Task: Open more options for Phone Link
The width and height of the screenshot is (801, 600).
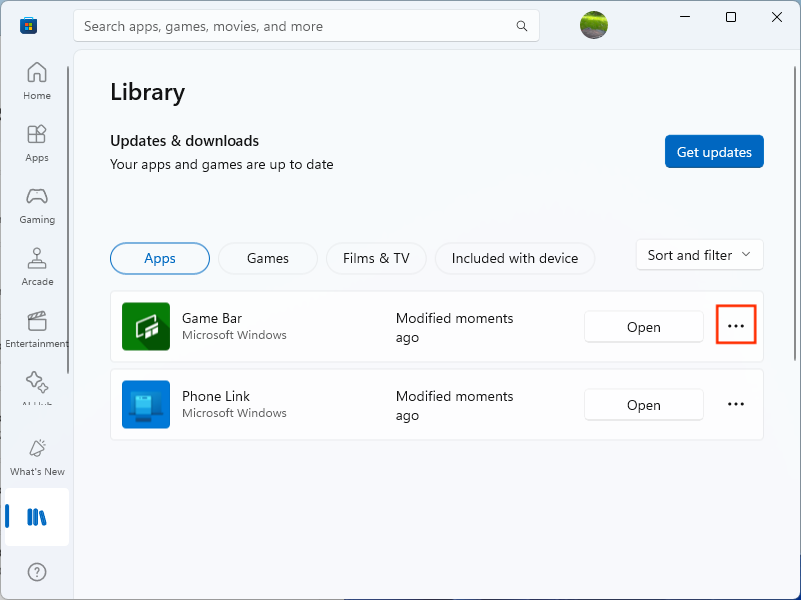Action: coord(736,404)
